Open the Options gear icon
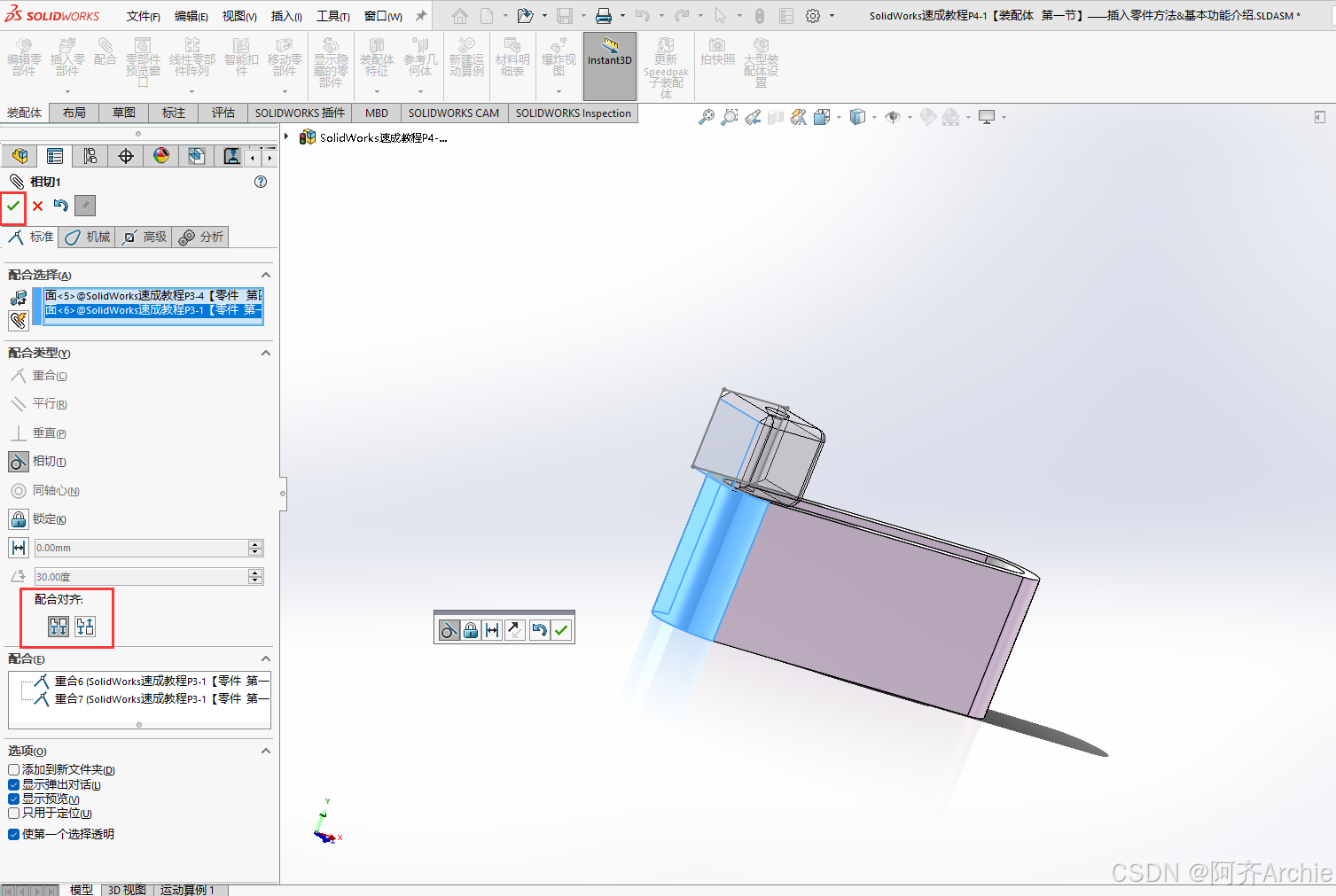Viewport: 1336px width, 896px height. tap(813, 16)
